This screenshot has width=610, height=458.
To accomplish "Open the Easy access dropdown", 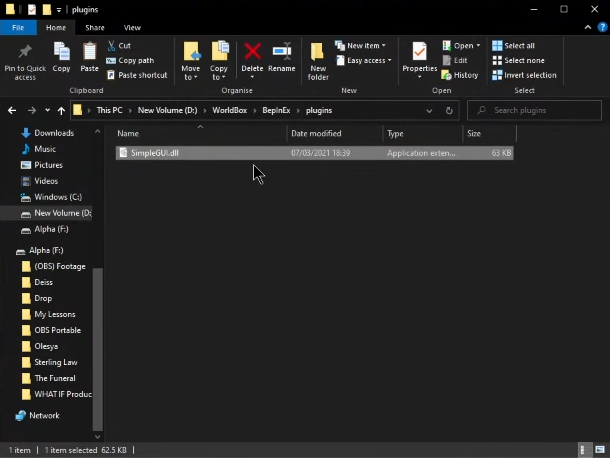I will pos(363,60).
